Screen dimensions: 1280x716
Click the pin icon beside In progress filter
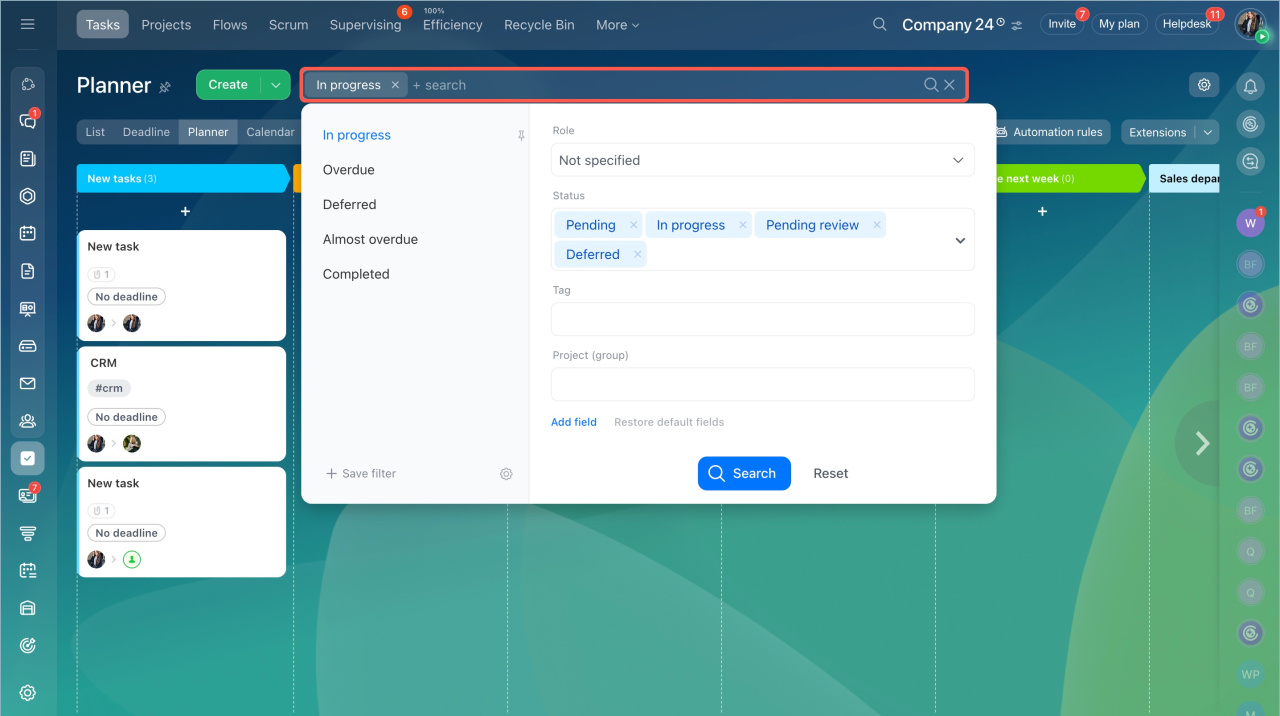(521, 136)
